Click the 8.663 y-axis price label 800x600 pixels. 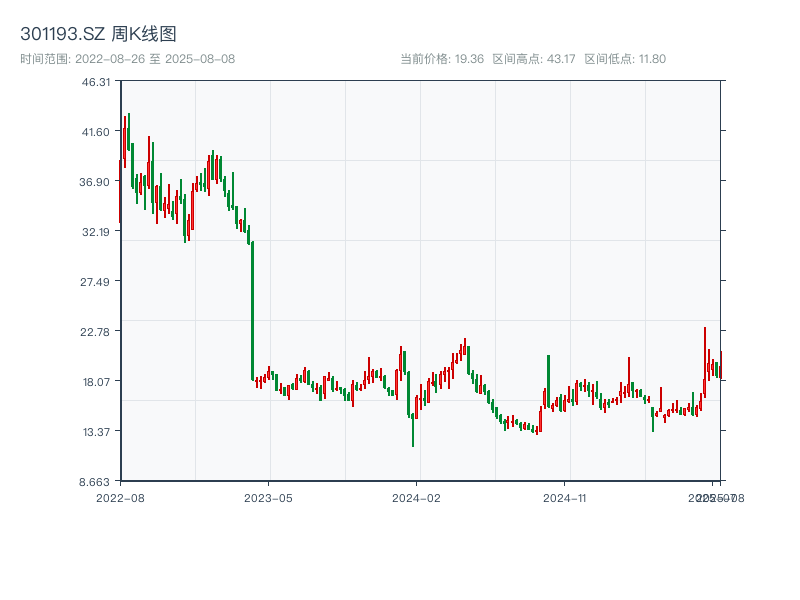point(96,482)
